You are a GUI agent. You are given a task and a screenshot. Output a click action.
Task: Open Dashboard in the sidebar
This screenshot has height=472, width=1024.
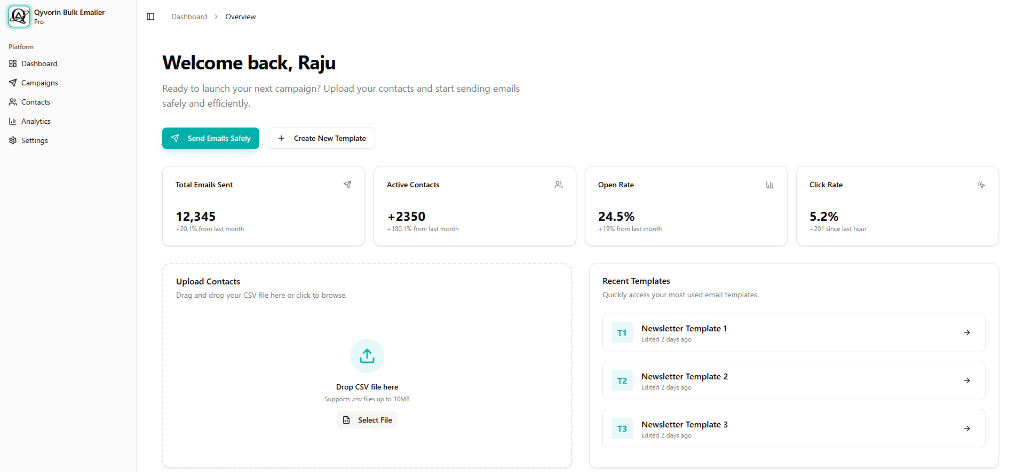click(x=69, y=63)
